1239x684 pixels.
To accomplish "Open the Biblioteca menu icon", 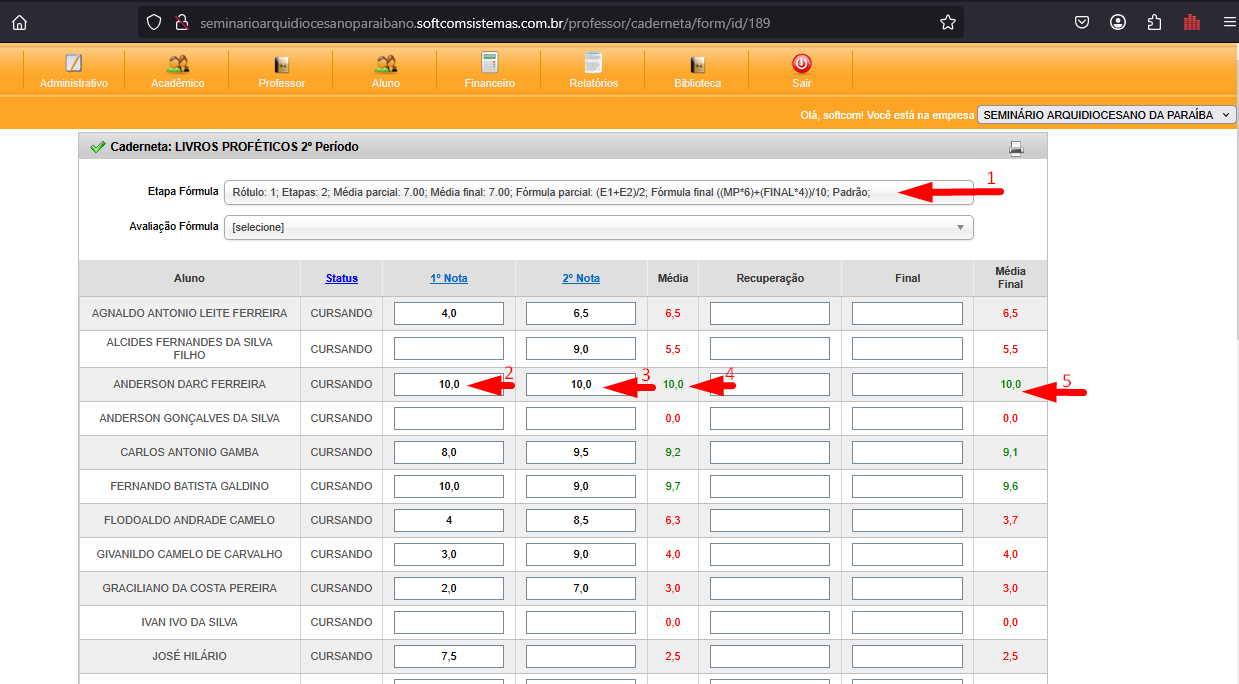I will coord(697,64).
